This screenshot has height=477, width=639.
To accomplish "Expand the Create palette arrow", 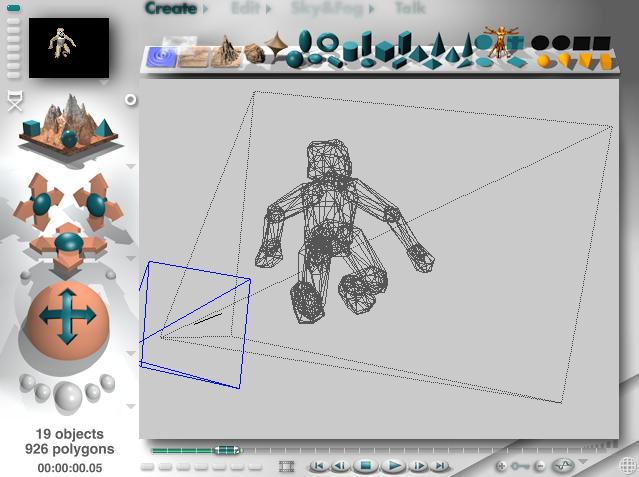I will [x=206, y=9].
